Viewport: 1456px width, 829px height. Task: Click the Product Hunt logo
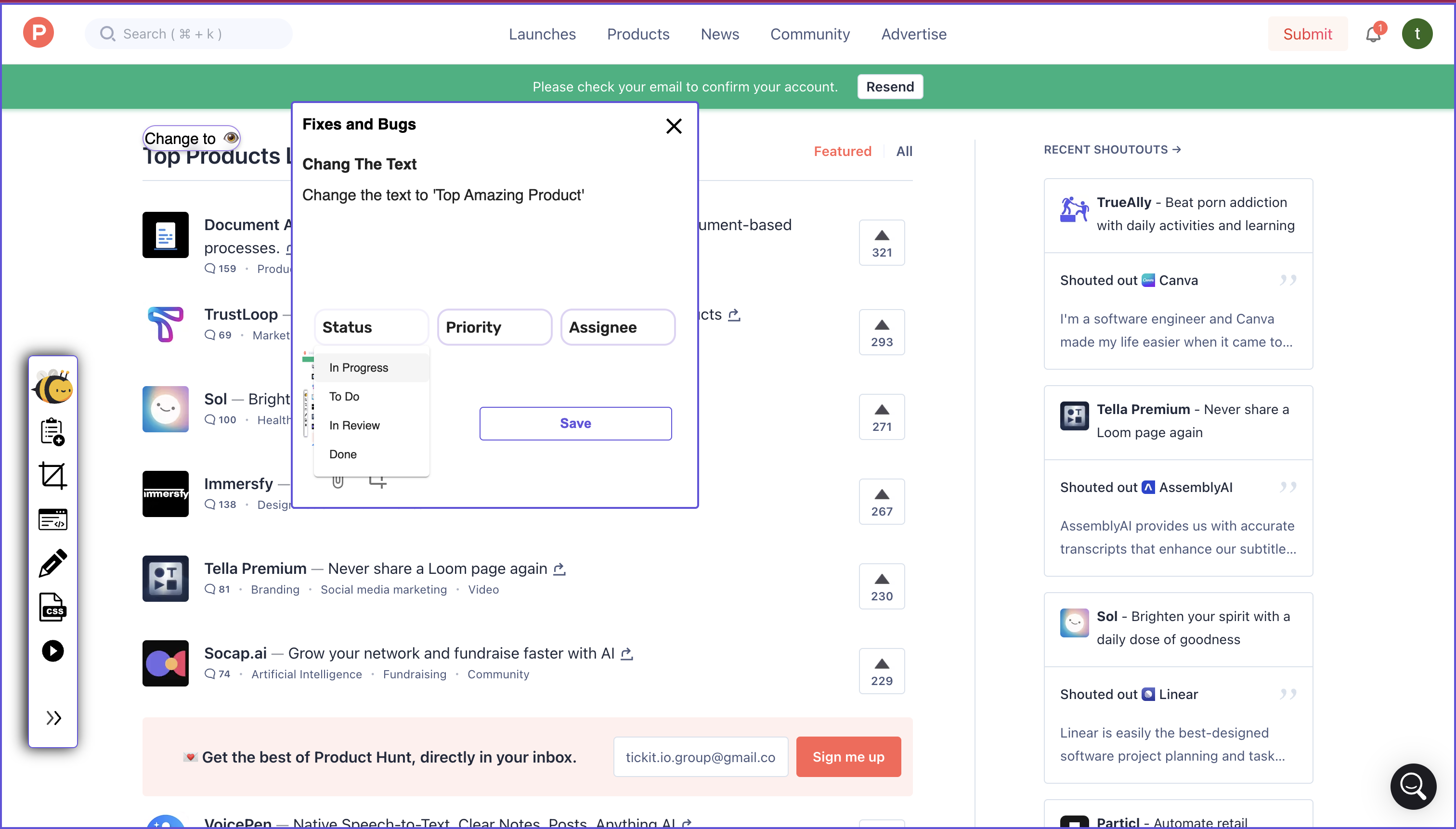click(38, 33)
